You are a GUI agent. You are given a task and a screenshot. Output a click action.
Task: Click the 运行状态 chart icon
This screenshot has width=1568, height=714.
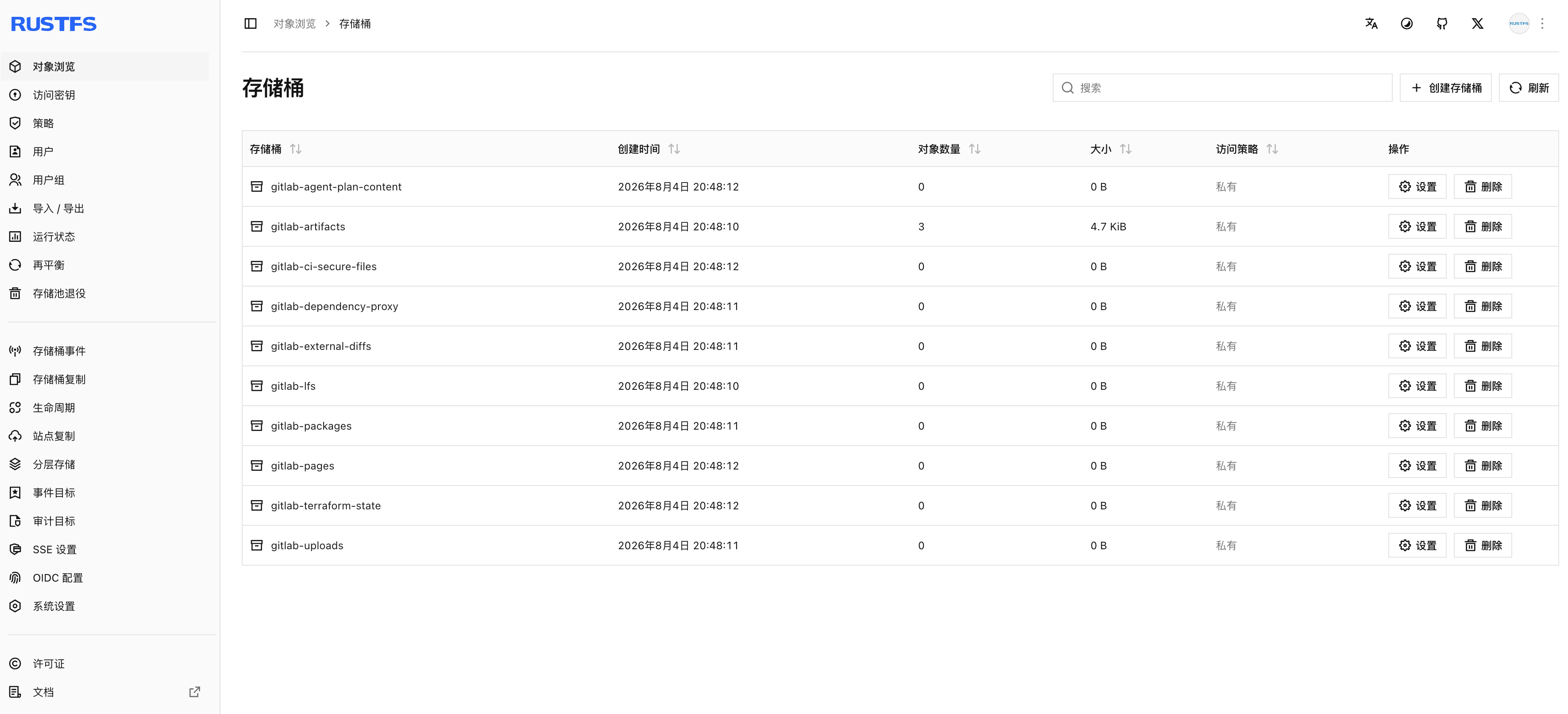15,237
